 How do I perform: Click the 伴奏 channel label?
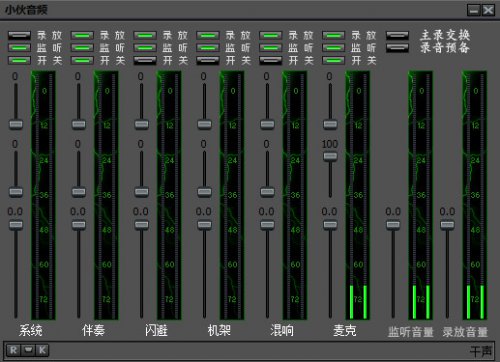click(93, 330)
